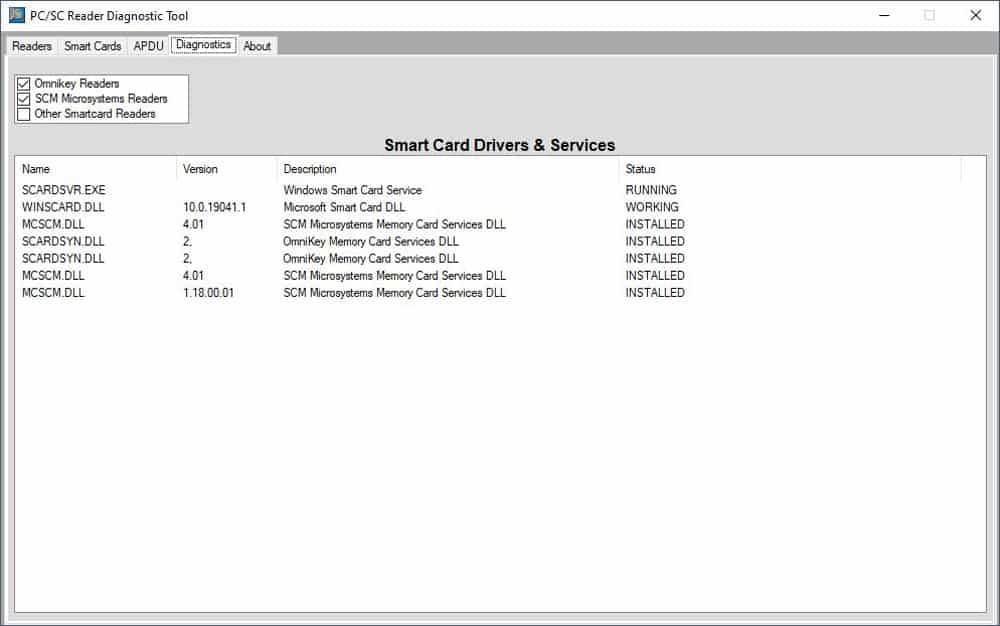Click the 1.18.00.01 version cell
Image resolution: width=1000 pixels, height=626 pixels.
[x=209, y=293]
